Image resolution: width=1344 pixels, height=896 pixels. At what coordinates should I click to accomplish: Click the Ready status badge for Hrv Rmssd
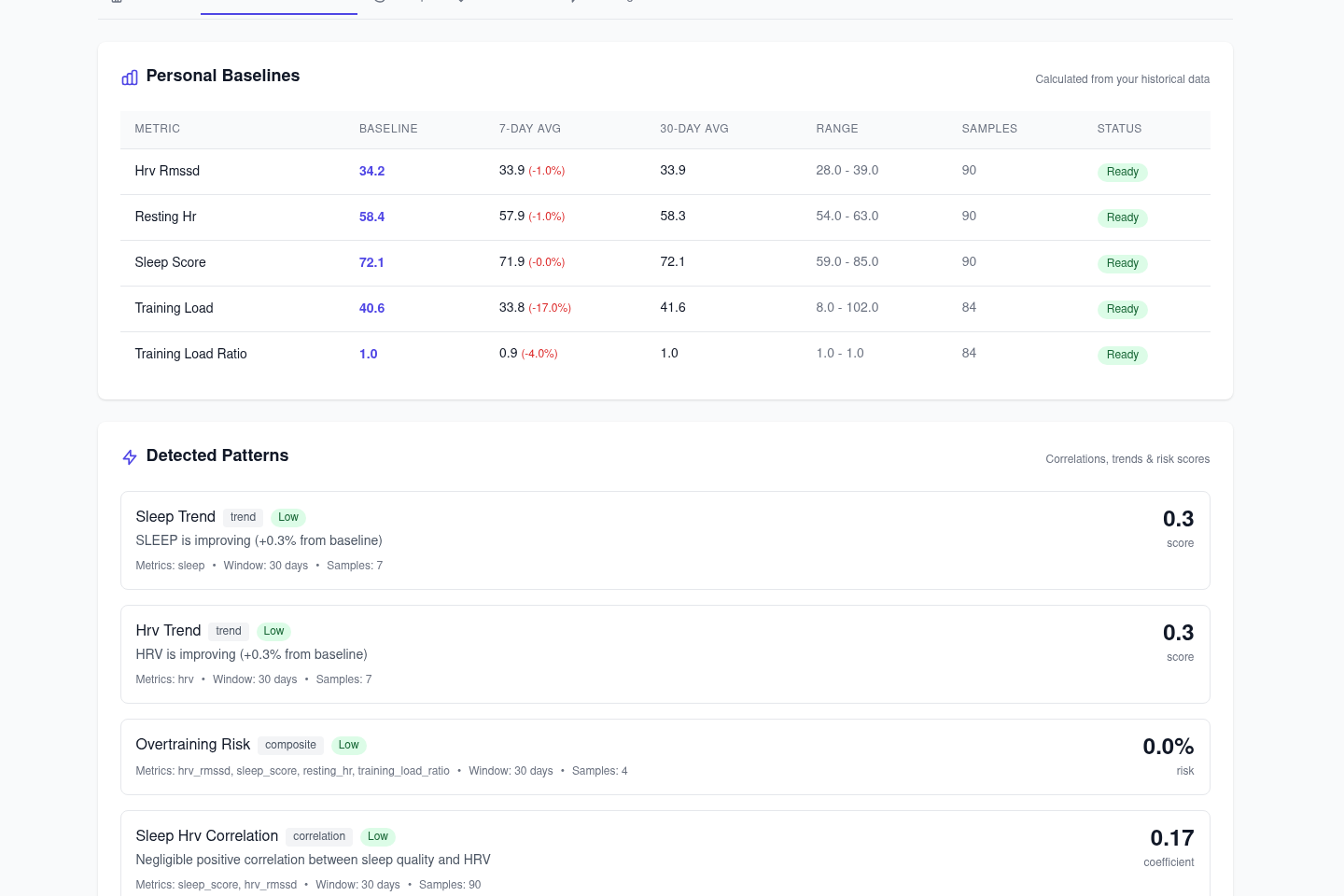coord(1122,172)
